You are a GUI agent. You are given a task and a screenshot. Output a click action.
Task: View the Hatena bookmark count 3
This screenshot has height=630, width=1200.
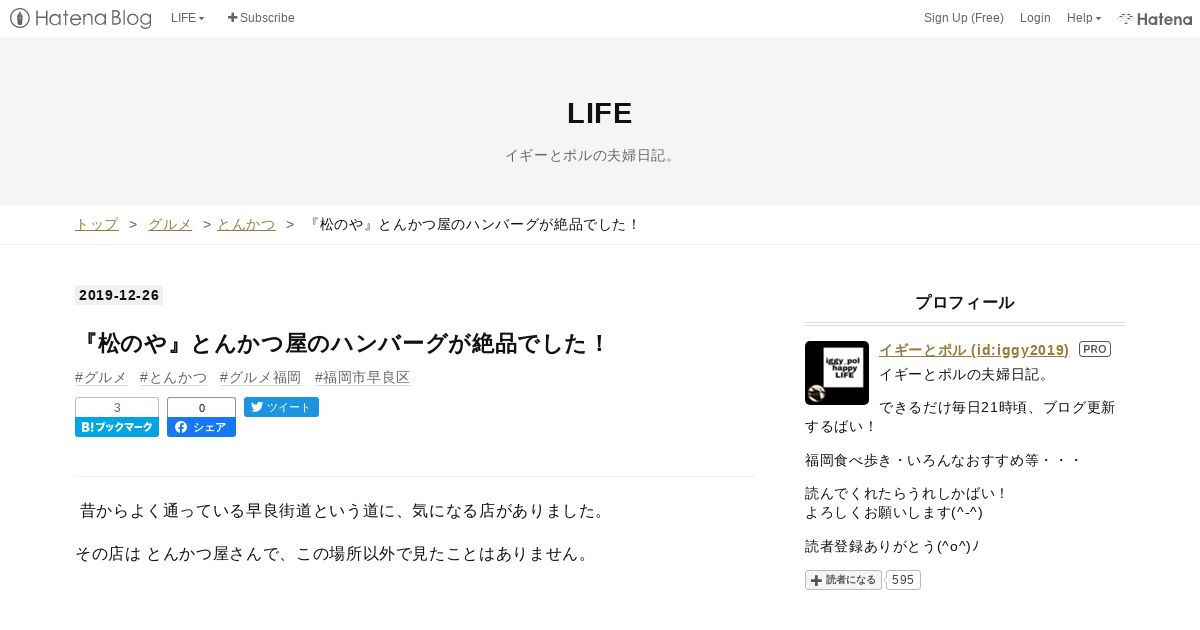click(117, 408)
